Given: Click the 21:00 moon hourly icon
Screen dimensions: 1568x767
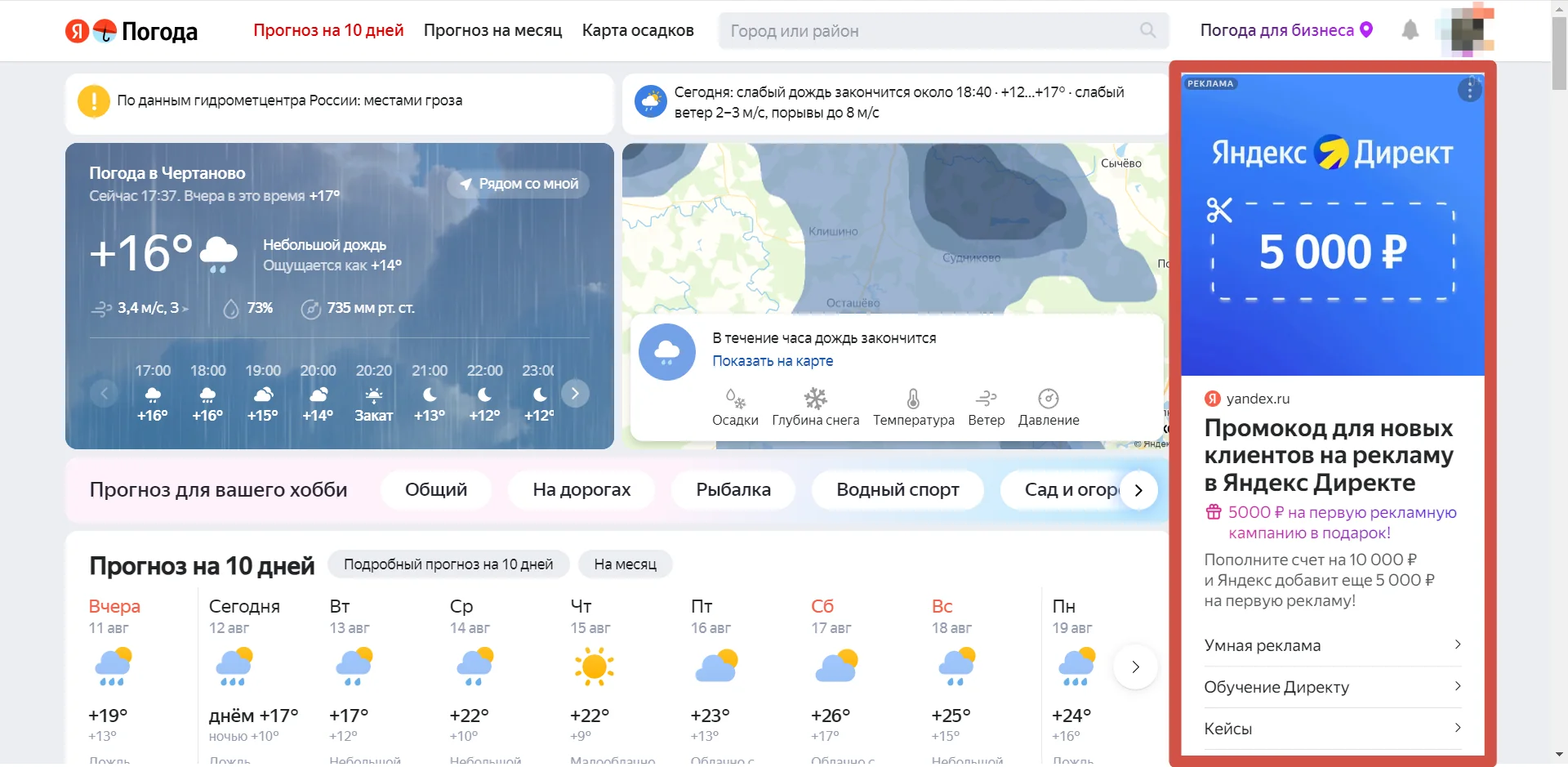Looking at the screenshot, I should click(x=430, y=395).
